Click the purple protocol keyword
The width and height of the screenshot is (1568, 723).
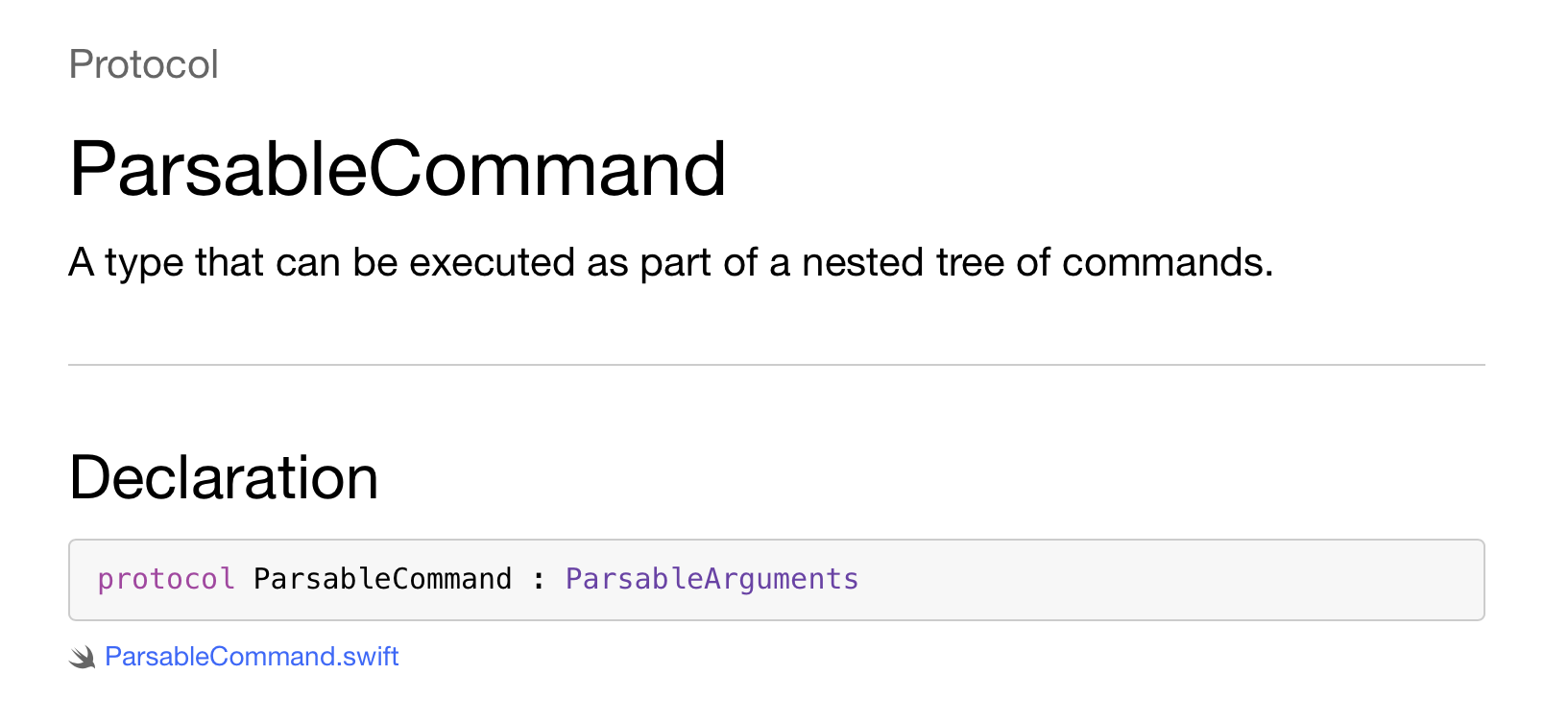[166, 579]
